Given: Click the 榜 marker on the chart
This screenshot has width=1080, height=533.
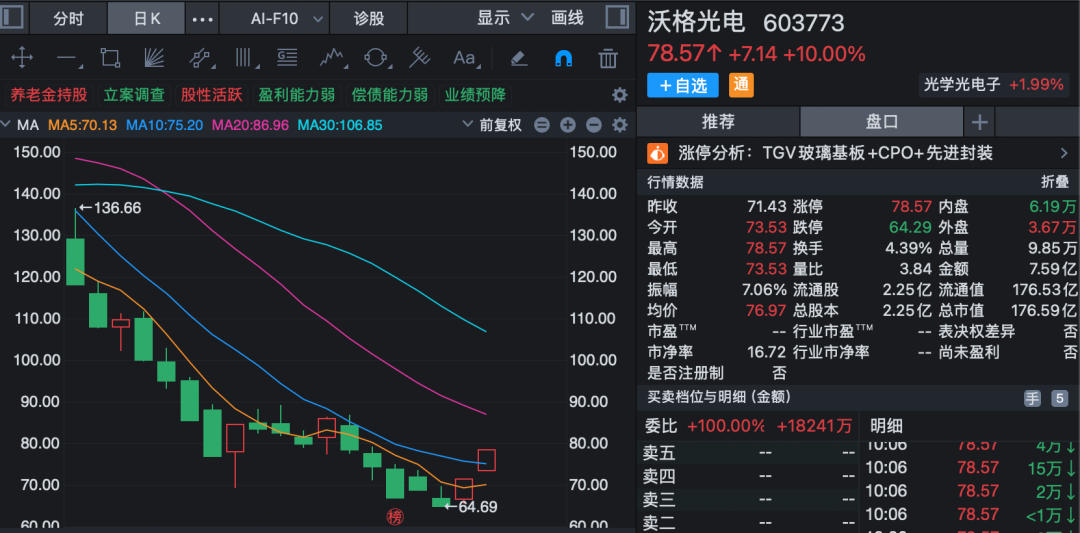Looking at the screenshot, I should 395,516.
